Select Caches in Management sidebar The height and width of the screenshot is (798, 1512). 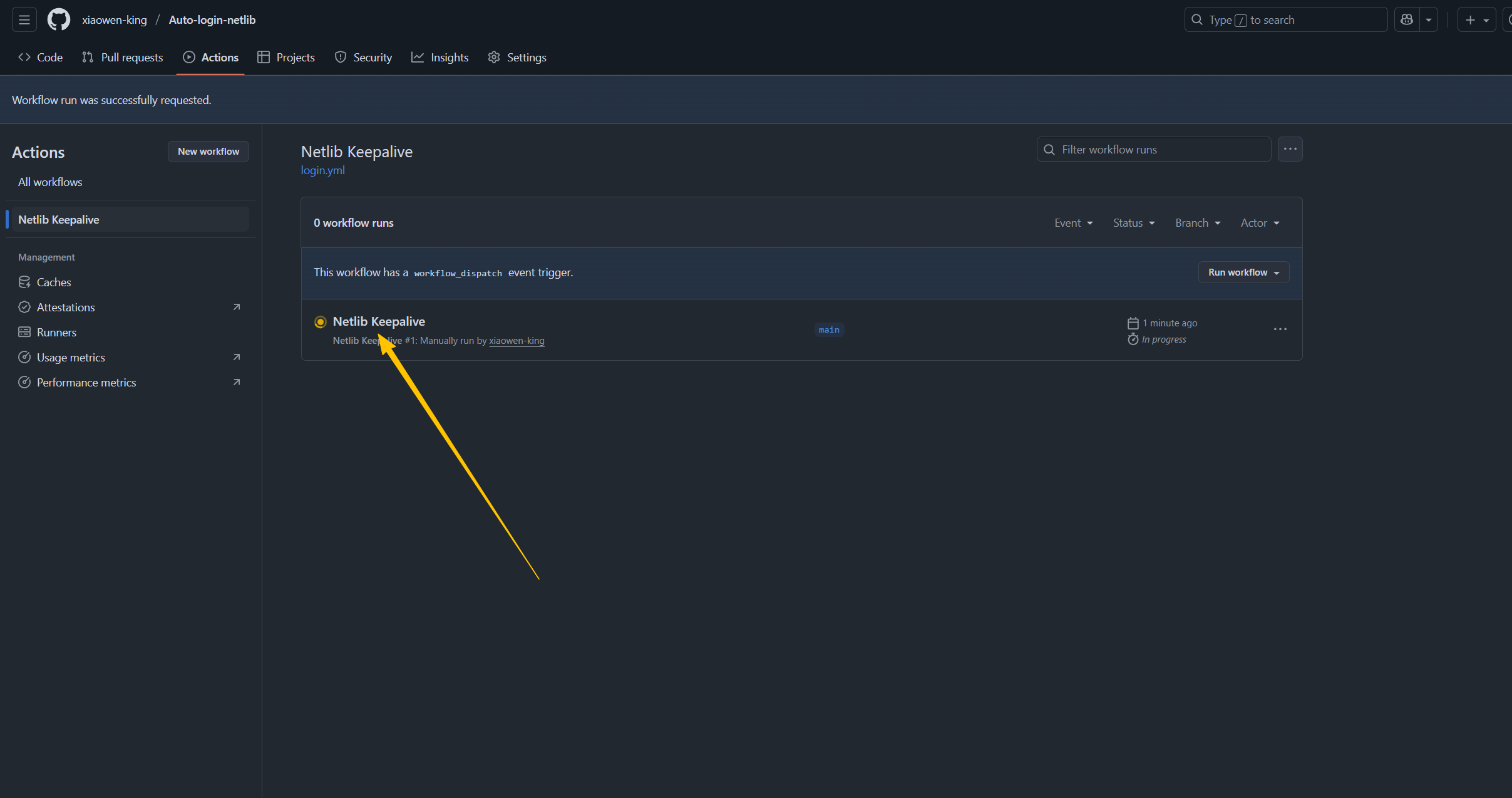[x=54, y=282]
